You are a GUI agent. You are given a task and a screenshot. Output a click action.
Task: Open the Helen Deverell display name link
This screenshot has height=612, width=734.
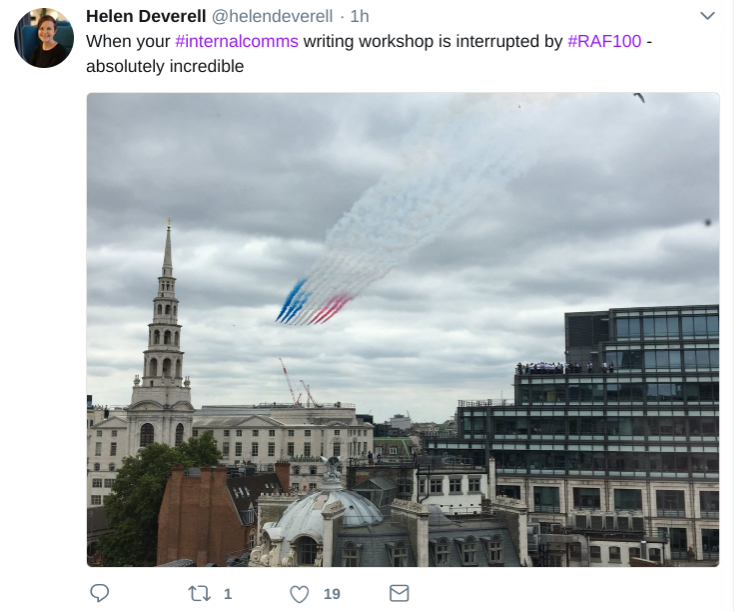point(146,16)
